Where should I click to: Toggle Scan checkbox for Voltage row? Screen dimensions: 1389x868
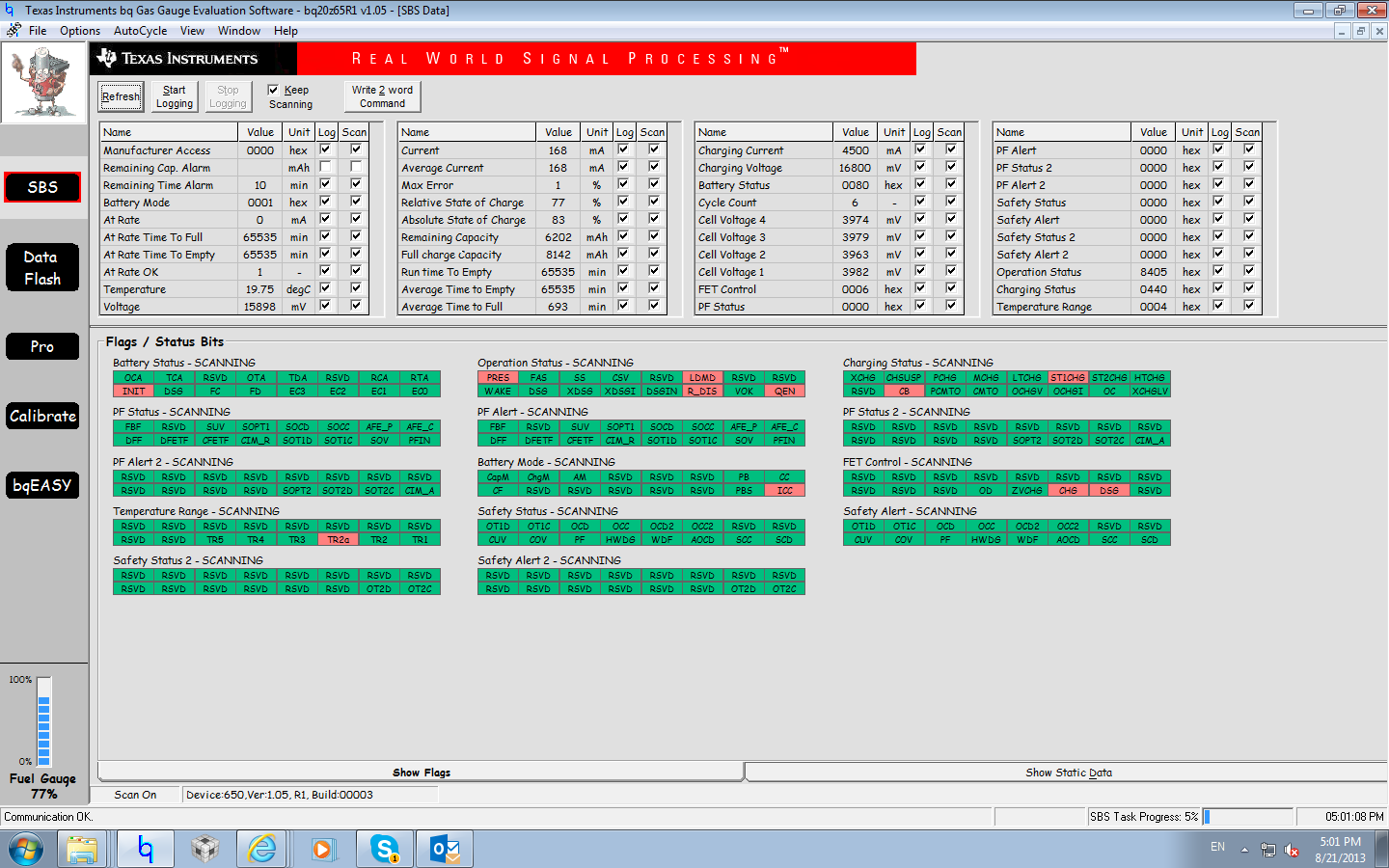click(356, 306)
